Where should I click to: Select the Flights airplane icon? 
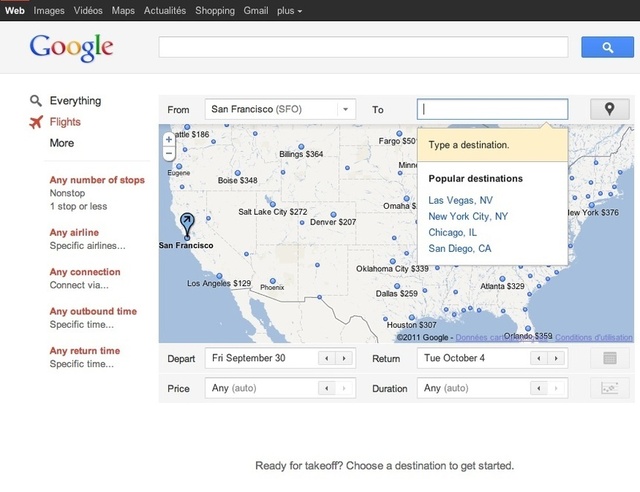tap(36, 122)
